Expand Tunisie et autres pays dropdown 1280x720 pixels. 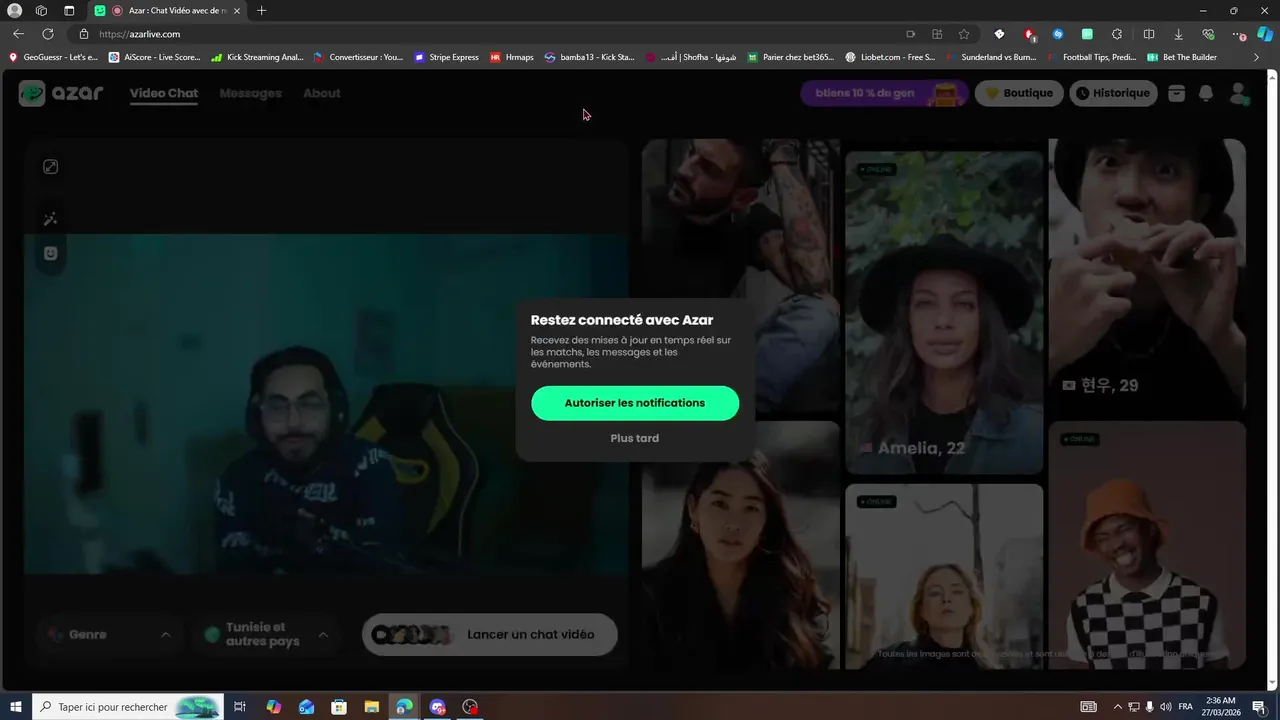(x=266, y=634)
